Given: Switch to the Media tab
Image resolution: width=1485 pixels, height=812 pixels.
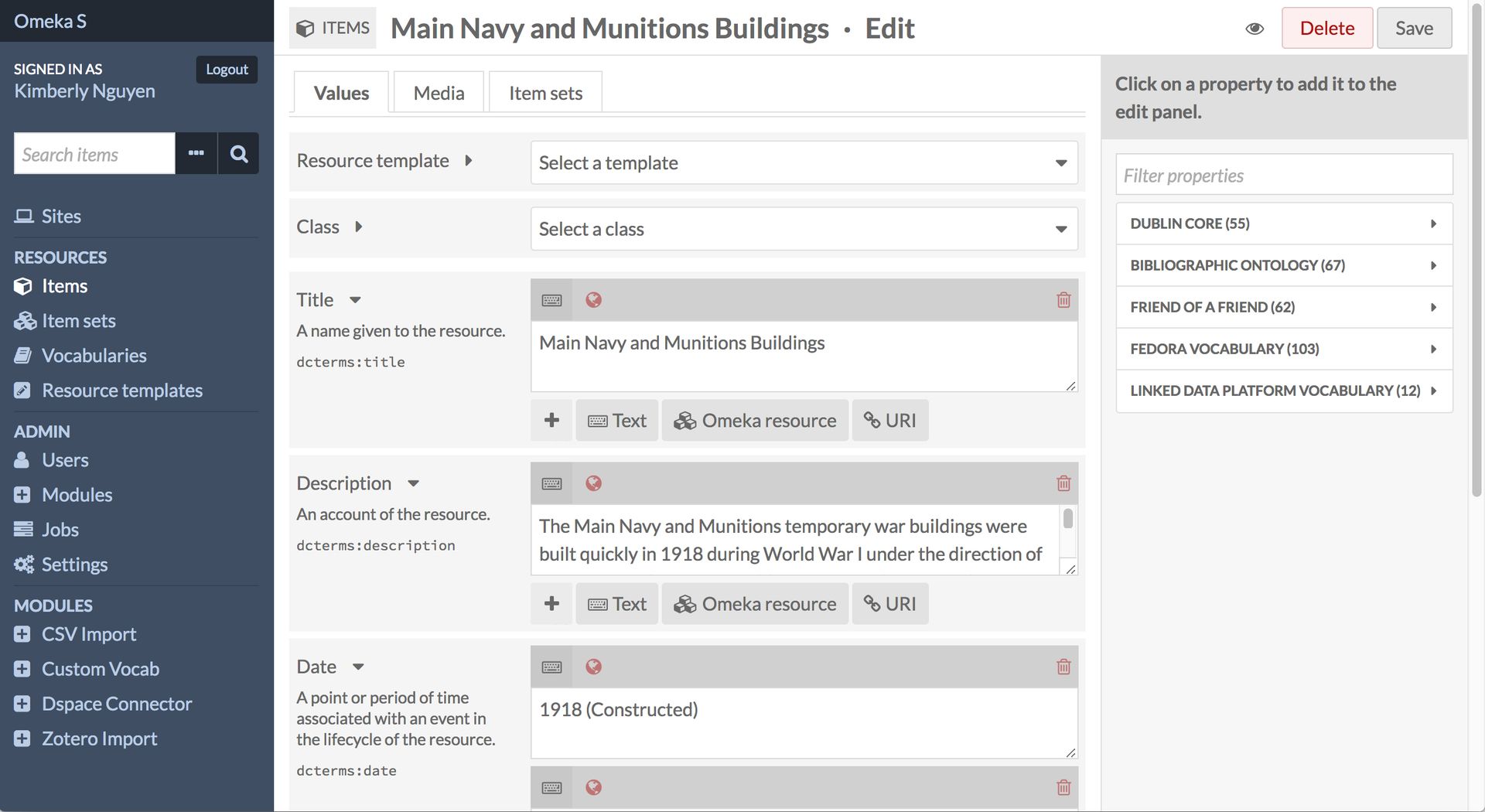Looking at the screenshot, I should coord(439,94).
